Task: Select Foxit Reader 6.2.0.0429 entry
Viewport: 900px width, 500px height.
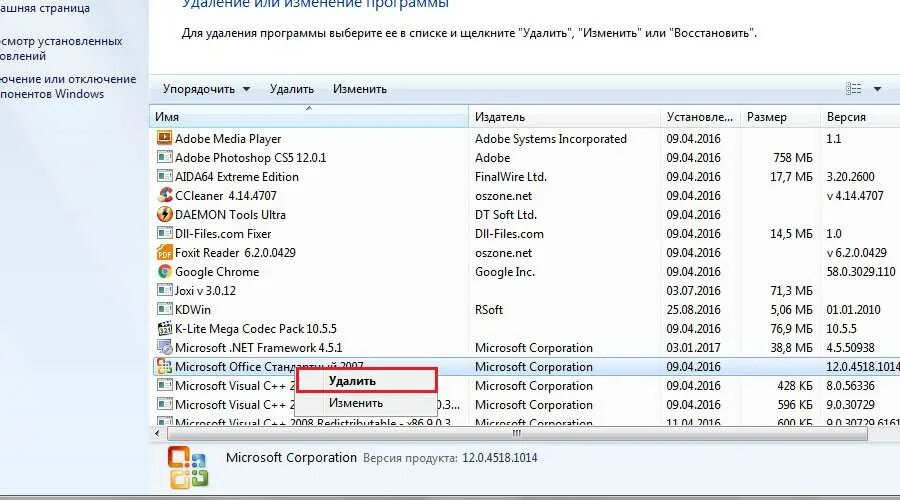Action: (235, 253)
